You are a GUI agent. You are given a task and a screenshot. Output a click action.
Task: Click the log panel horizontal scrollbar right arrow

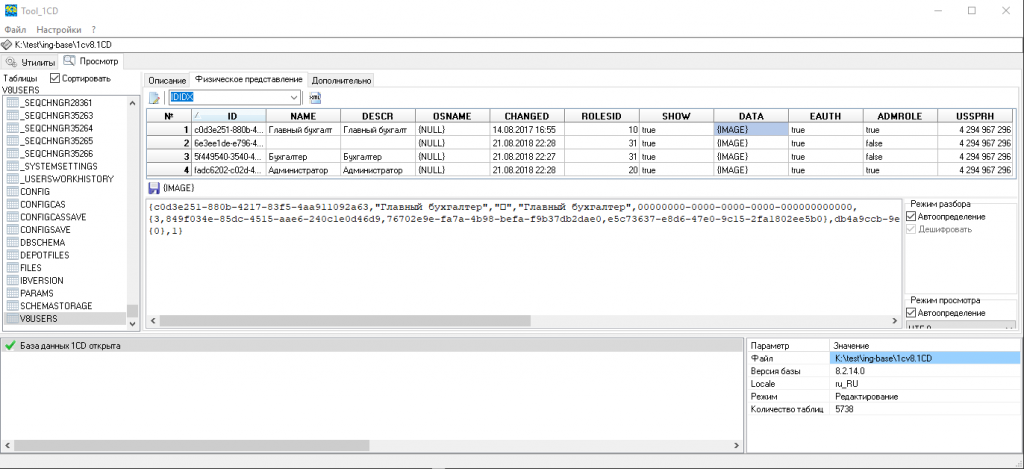(x=737, y=446)
